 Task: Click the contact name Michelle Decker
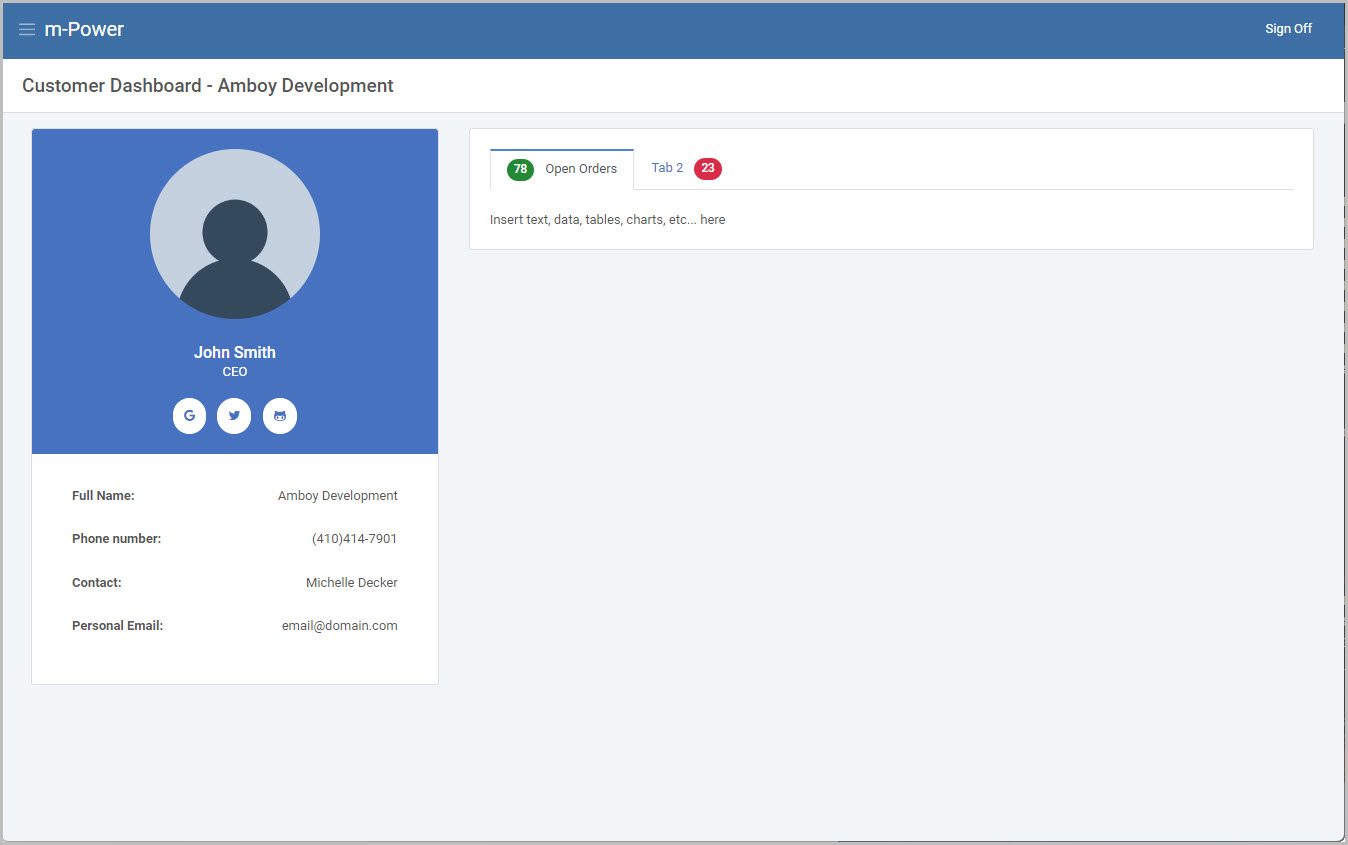pos(352,583)
